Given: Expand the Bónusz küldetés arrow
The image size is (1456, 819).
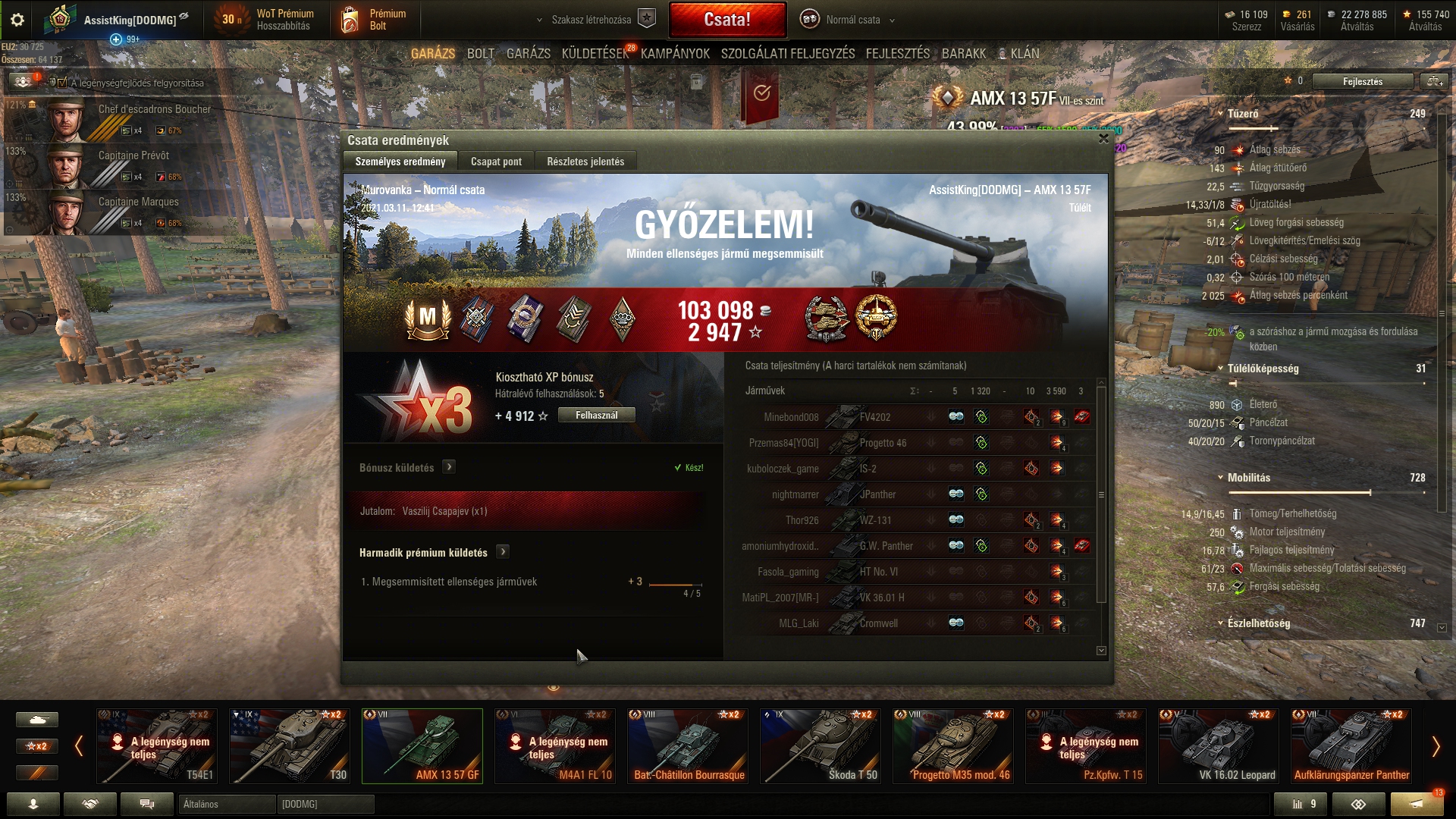Looking at the screenshot, I should (449, 467).
